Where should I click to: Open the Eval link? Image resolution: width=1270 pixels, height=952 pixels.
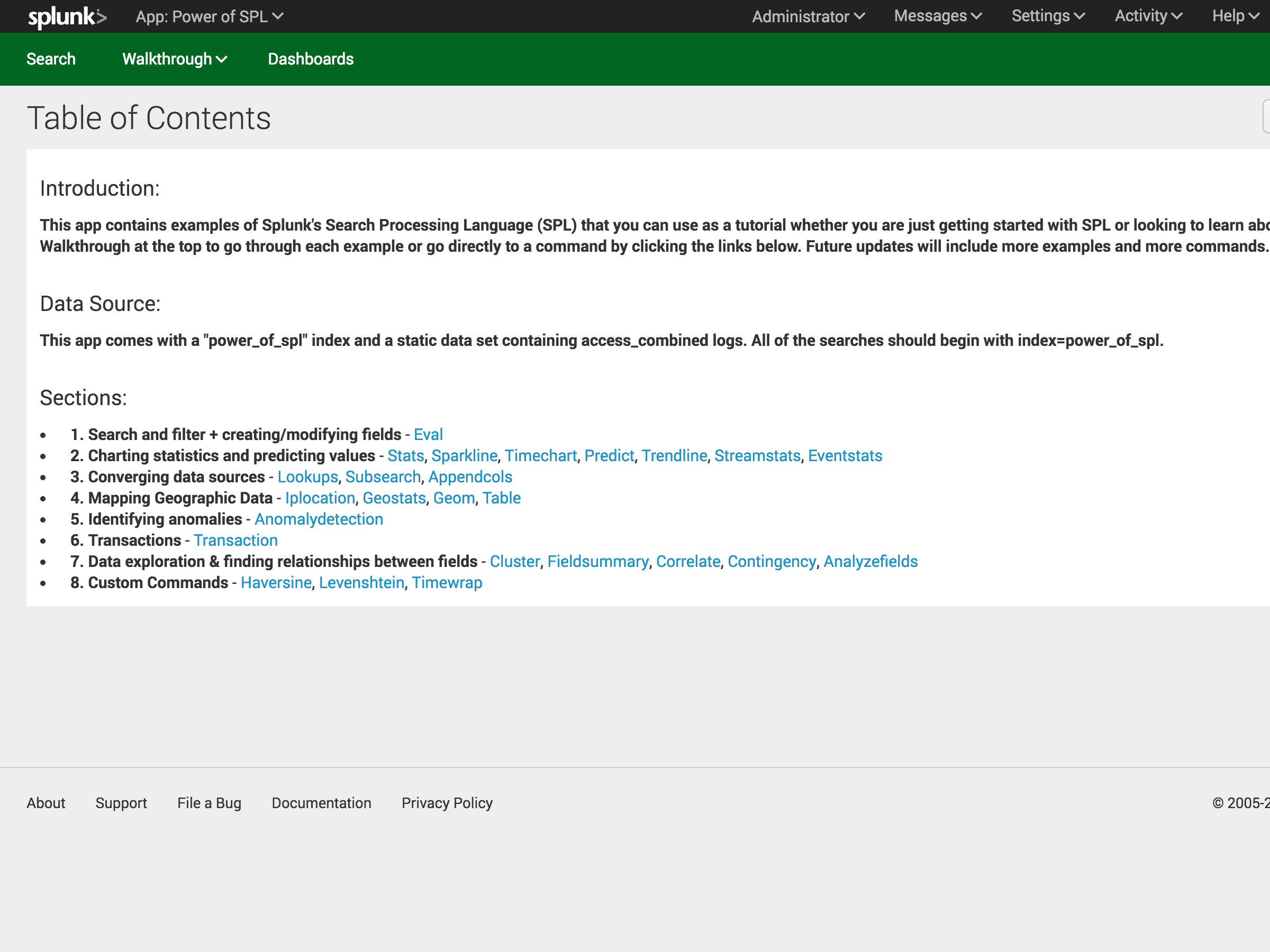(x=428, y=434)
